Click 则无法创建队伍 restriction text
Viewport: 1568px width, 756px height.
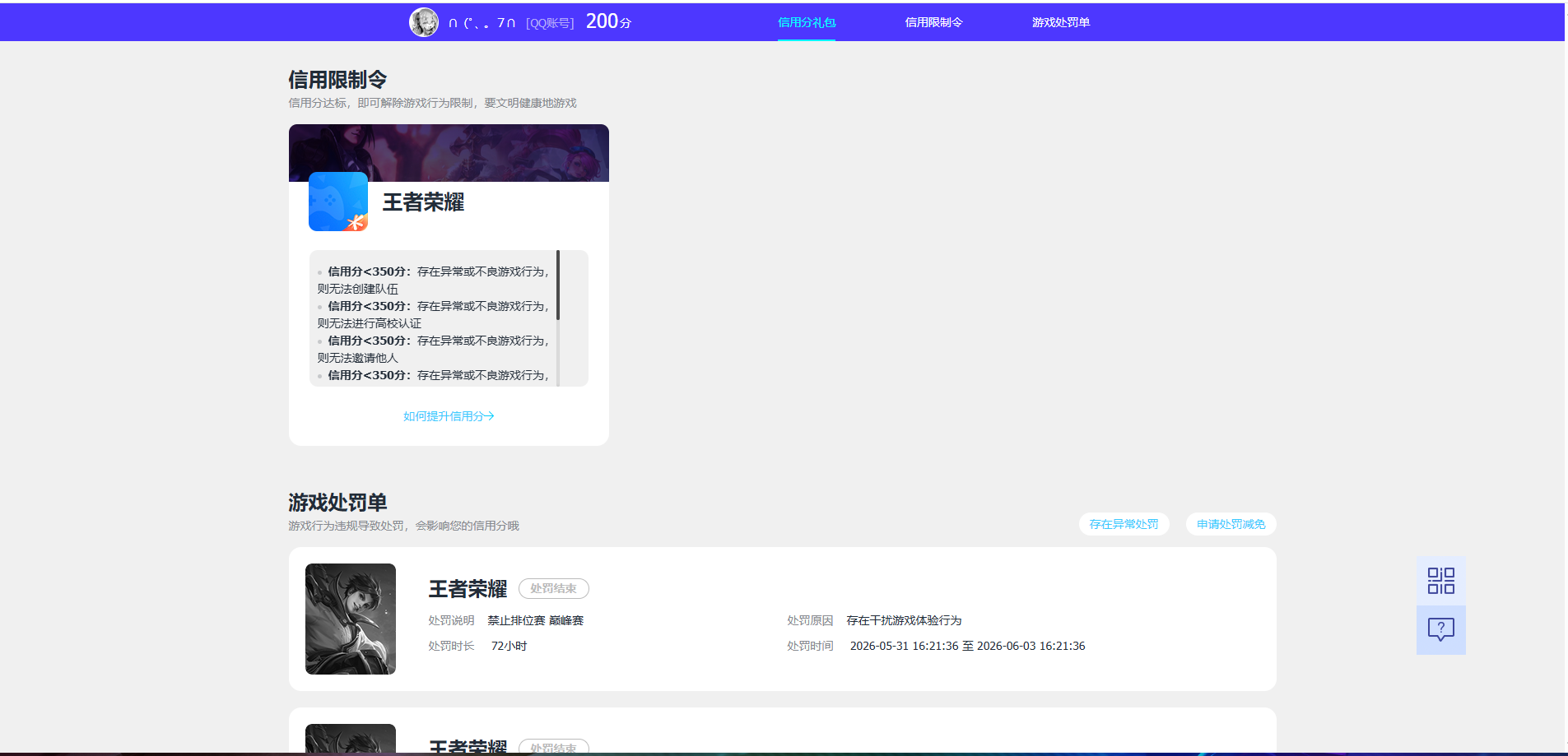[358, 289]
